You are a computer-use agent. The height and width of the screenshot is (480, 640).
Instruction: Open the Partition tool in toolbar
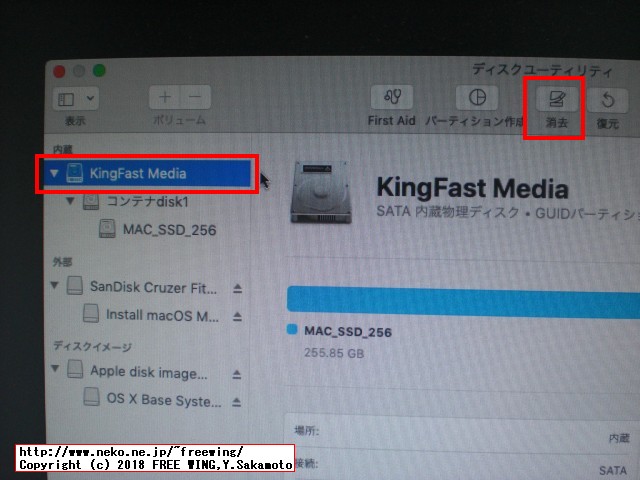[x=477, y=98]
